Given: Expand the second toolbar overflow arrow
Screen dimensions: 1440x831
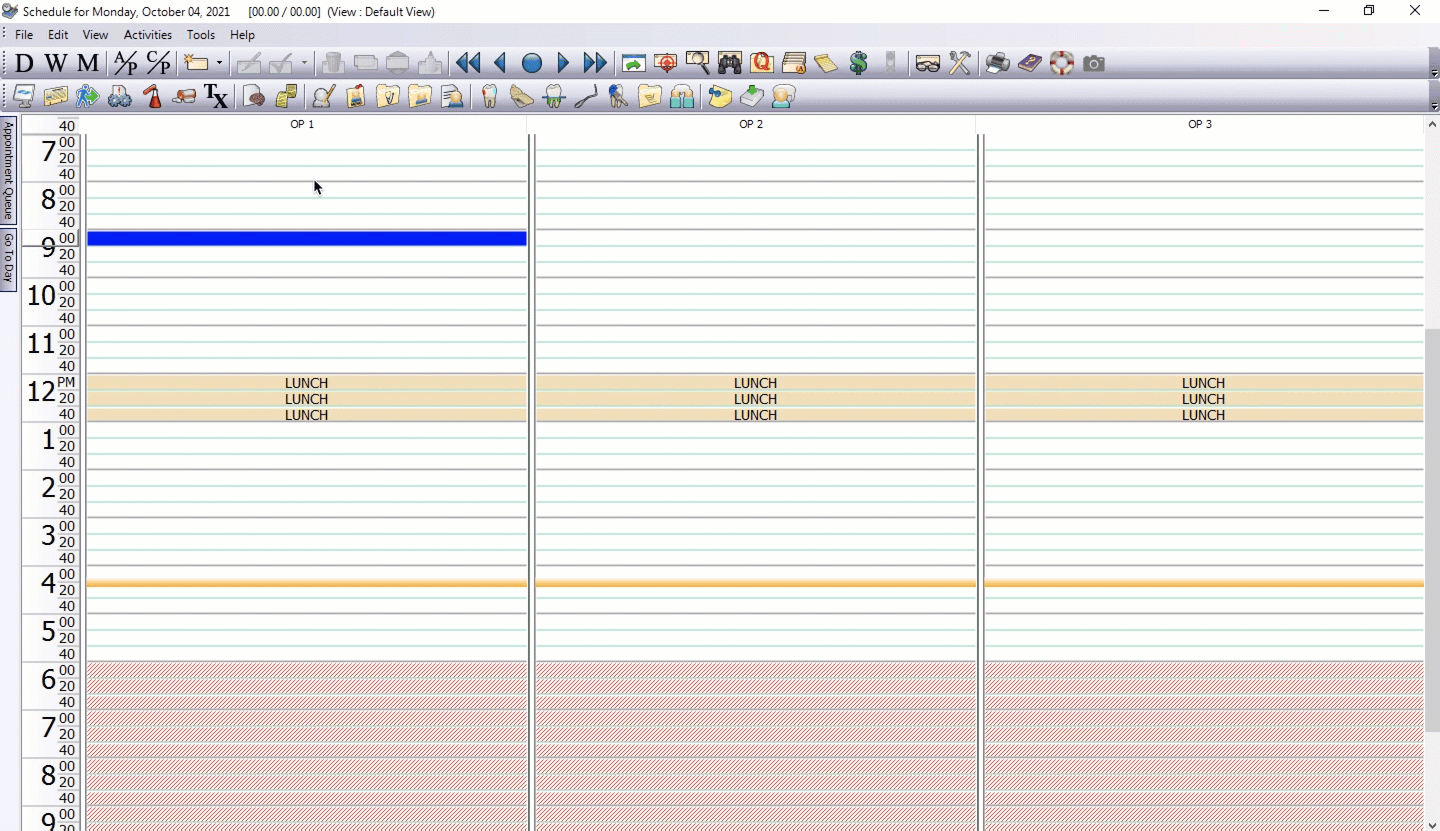Looking at the screenshot, I should tap(1434, 105).
